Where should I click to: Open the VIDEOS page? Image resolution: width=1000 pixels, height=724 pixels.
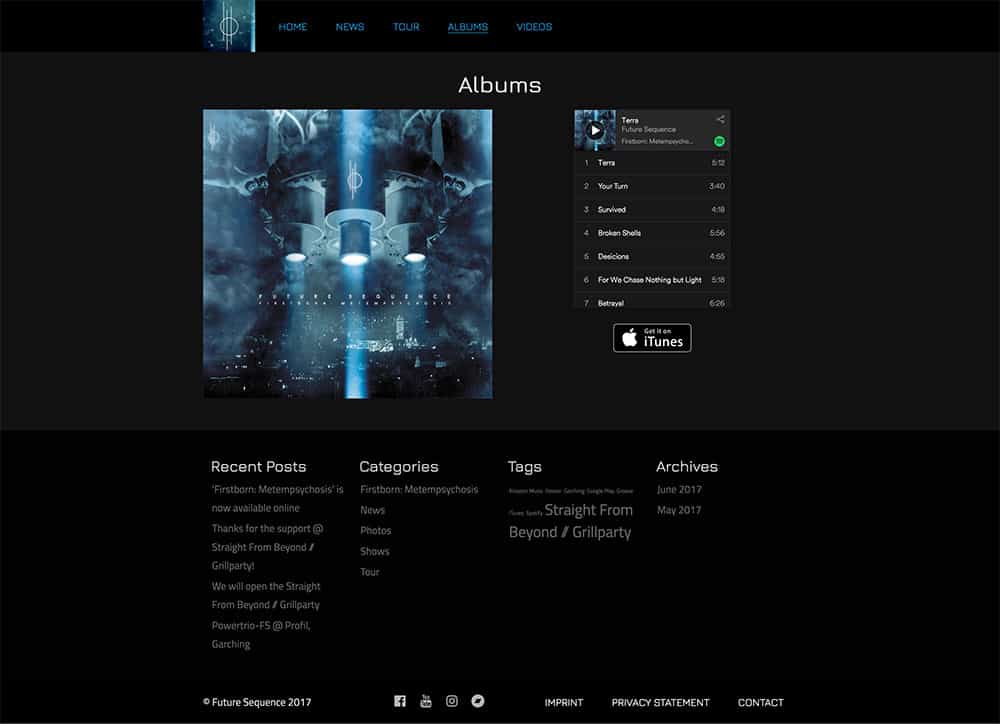(x=534, y=27)
